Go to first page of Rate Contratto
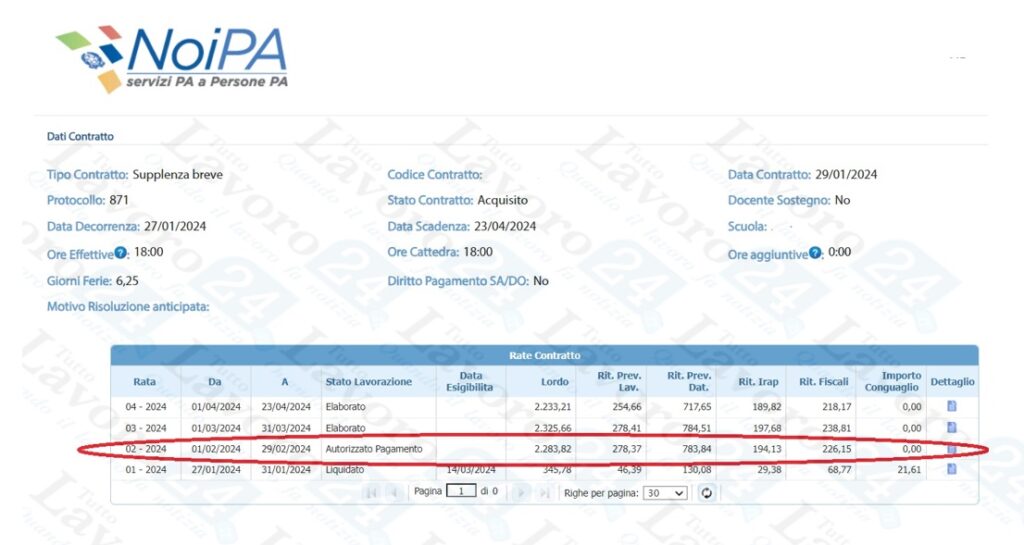The height and width of the screenshot is (545, 1024). point(371,493)
